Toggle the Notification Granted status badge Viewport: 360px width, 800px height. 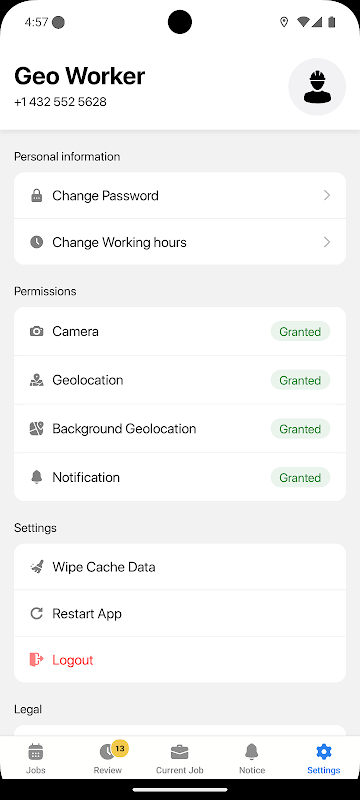[x=300, y=478]
